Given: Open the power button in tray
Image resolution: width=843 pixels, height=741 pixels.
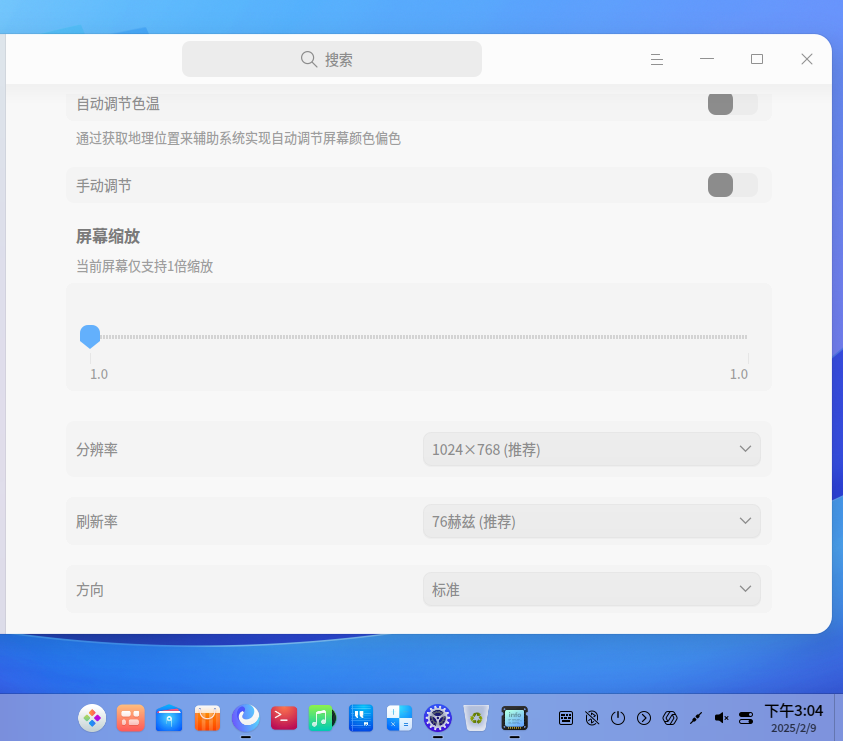Looking at the screenshot, I should click(x=618, y=718).
